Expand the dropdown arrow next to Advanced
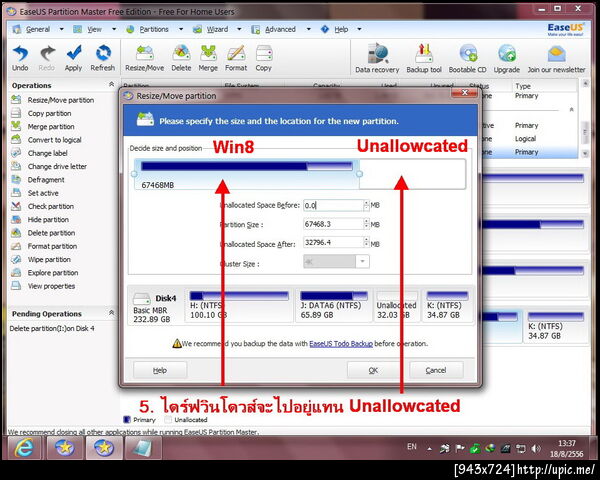600x480 pixels. pyautogui.click(x=308, y=29)
